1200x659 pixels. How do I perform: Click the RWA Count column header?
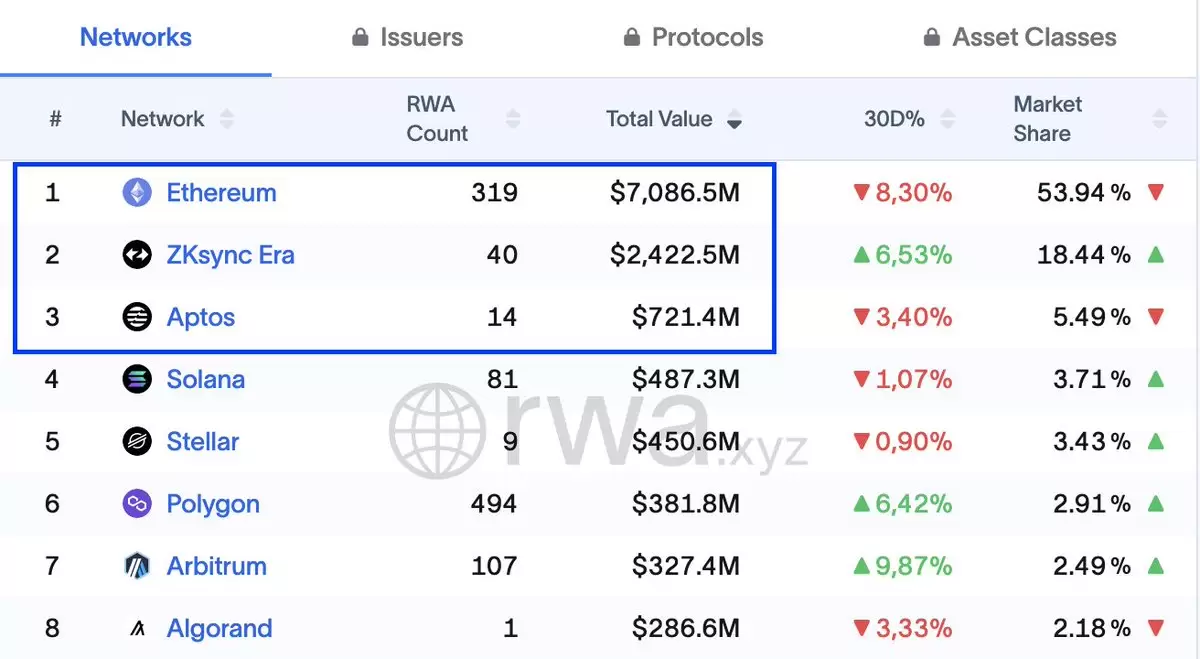(437, 119)
